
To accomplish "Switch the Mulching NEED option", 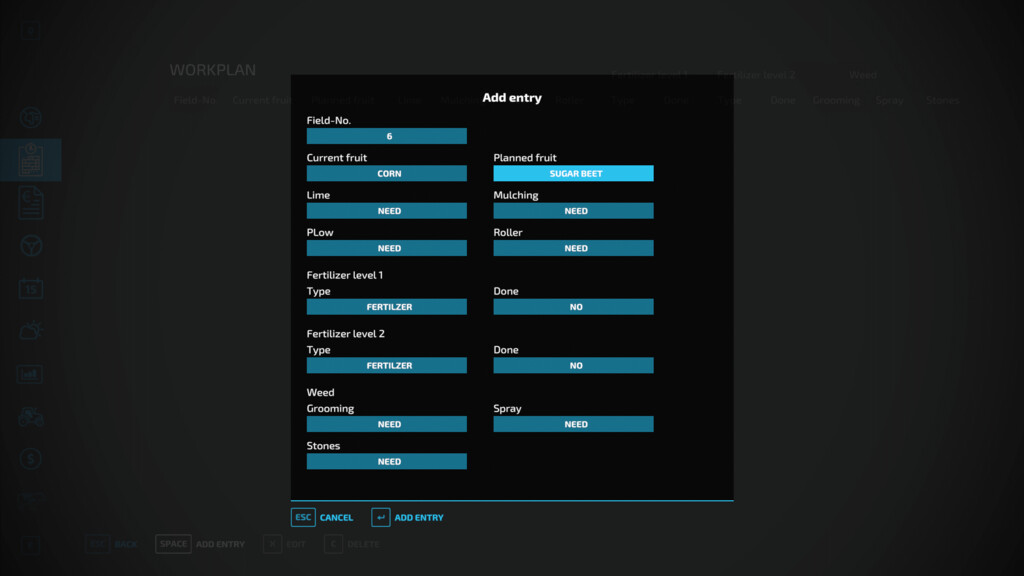I will 573,211.
